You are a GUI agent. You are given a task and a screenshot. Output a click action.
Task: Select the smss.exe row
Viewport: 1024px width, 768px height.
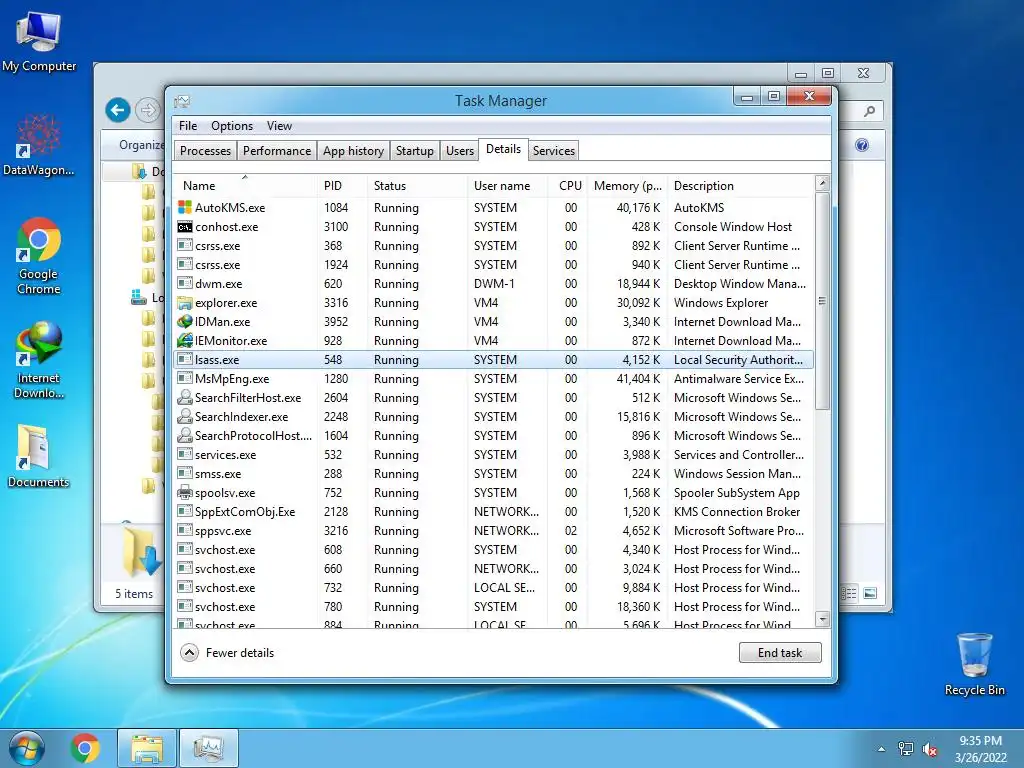494,473
